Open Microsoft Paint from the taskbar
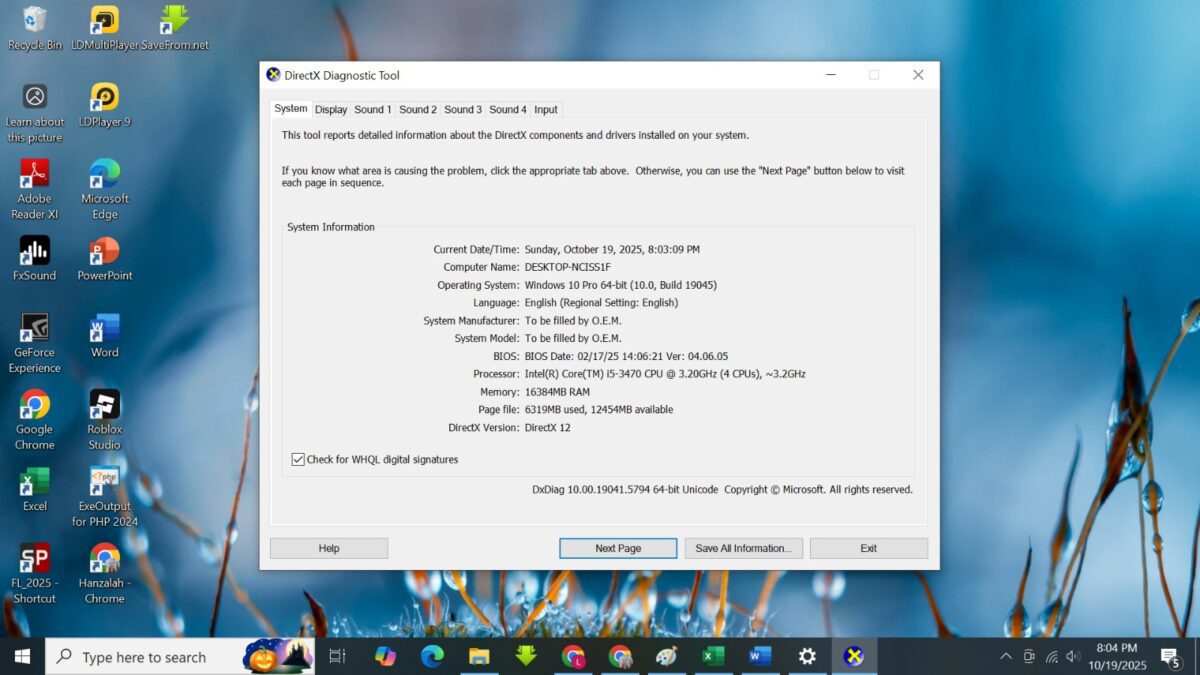 tap(667, 656)
